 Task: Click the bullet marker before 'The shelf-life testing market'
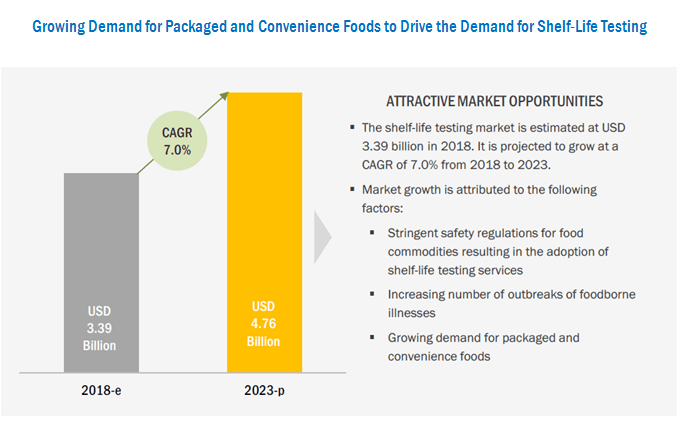click(x=352, y=127)
